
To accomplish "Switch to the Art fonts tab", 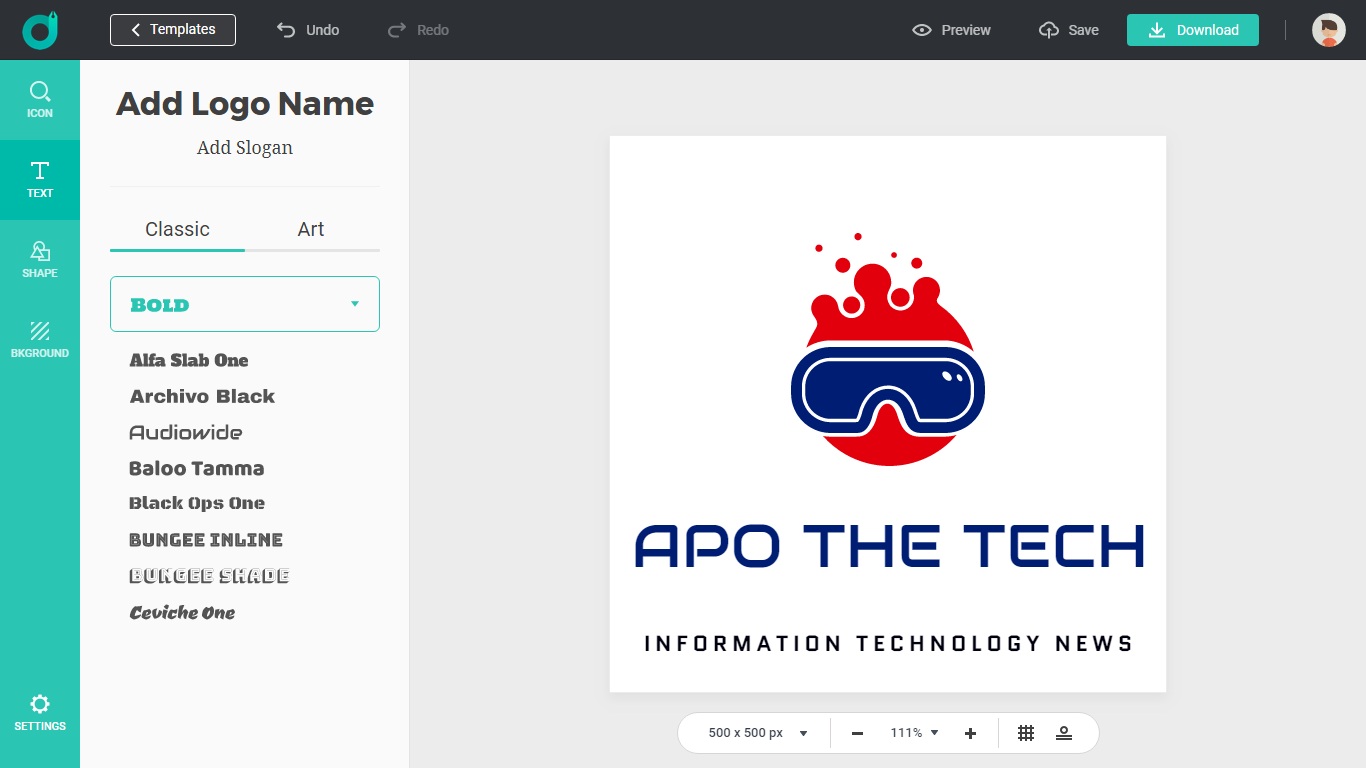I will click(x=311, y=229).
